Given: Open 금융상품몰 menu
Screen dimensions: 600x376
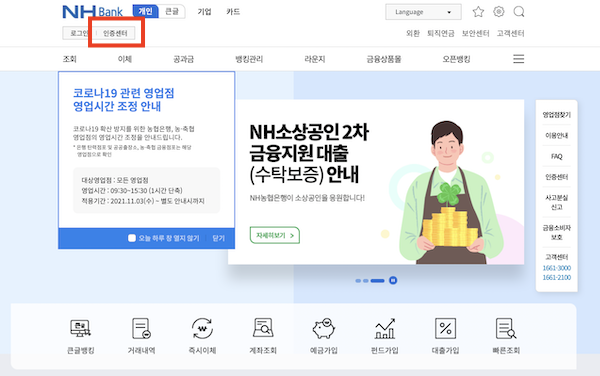Looking at the screenshot, I should click(384, 59).
